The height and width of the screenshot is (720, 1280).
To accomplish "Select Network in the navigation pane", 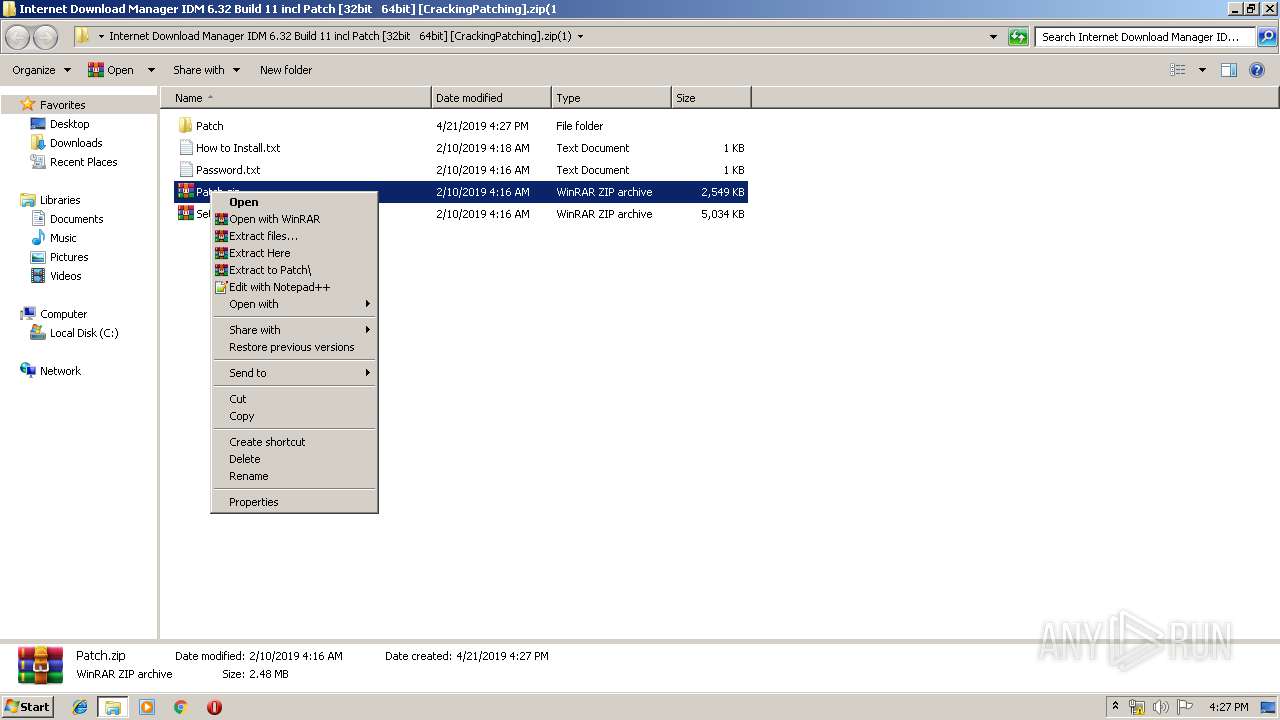I will (x=60, y=371).
